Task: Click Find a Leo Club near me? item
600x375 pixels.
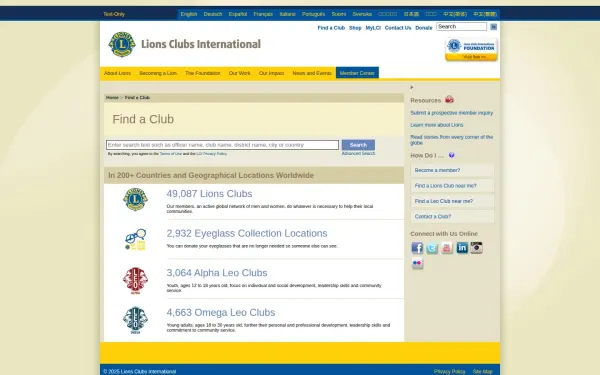Action: (452, 201)
